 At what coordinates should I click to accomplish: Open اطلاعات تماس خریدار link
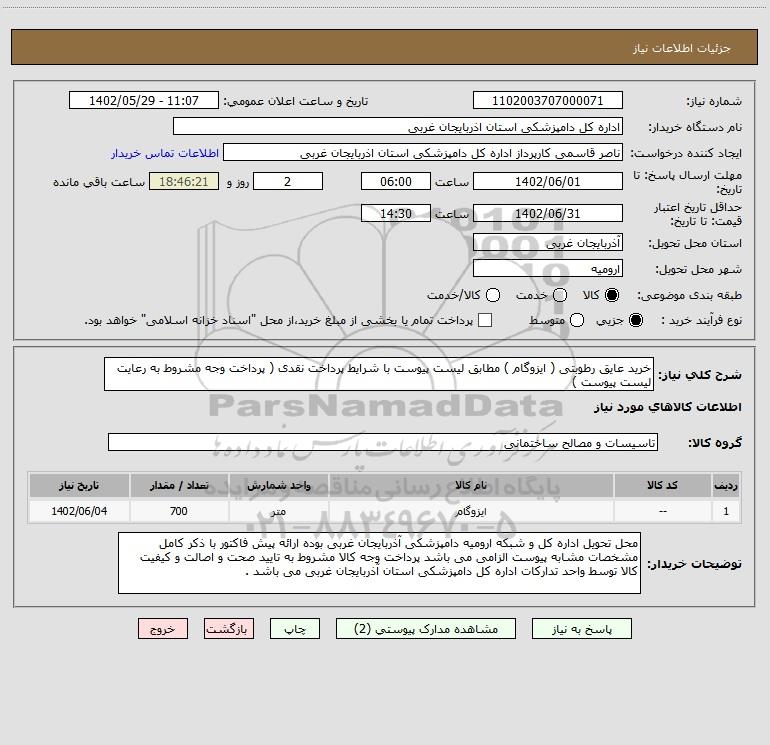pos(165,153)
